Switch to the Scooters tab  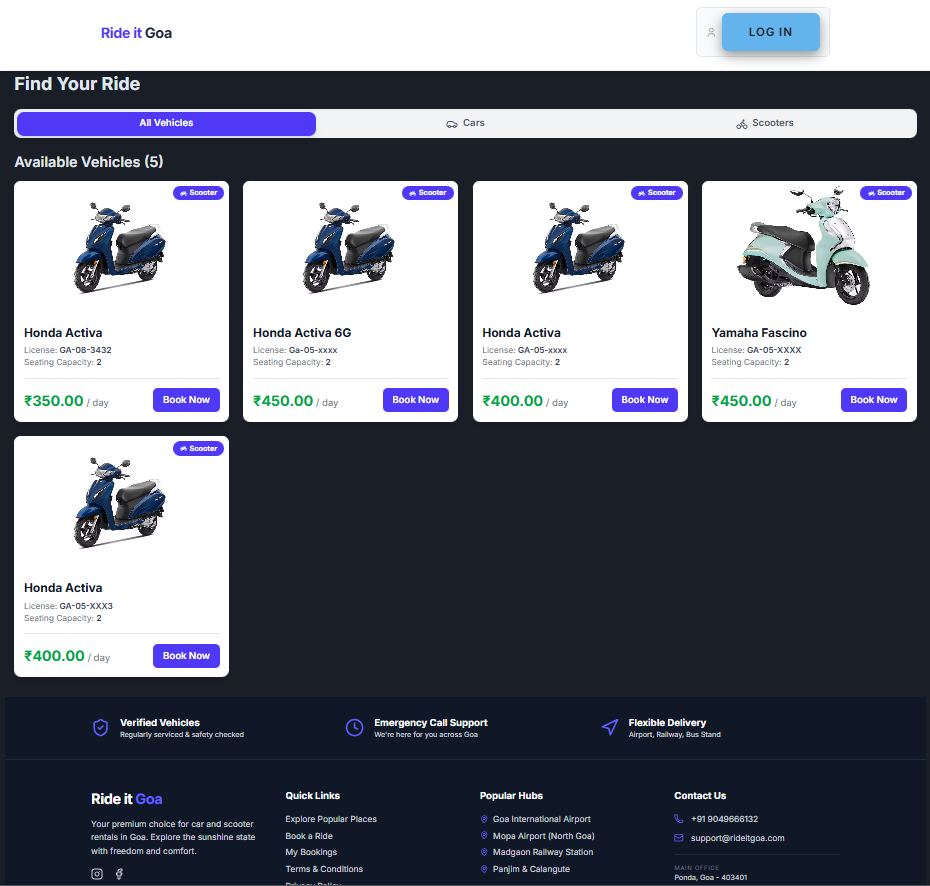[765, 123]
